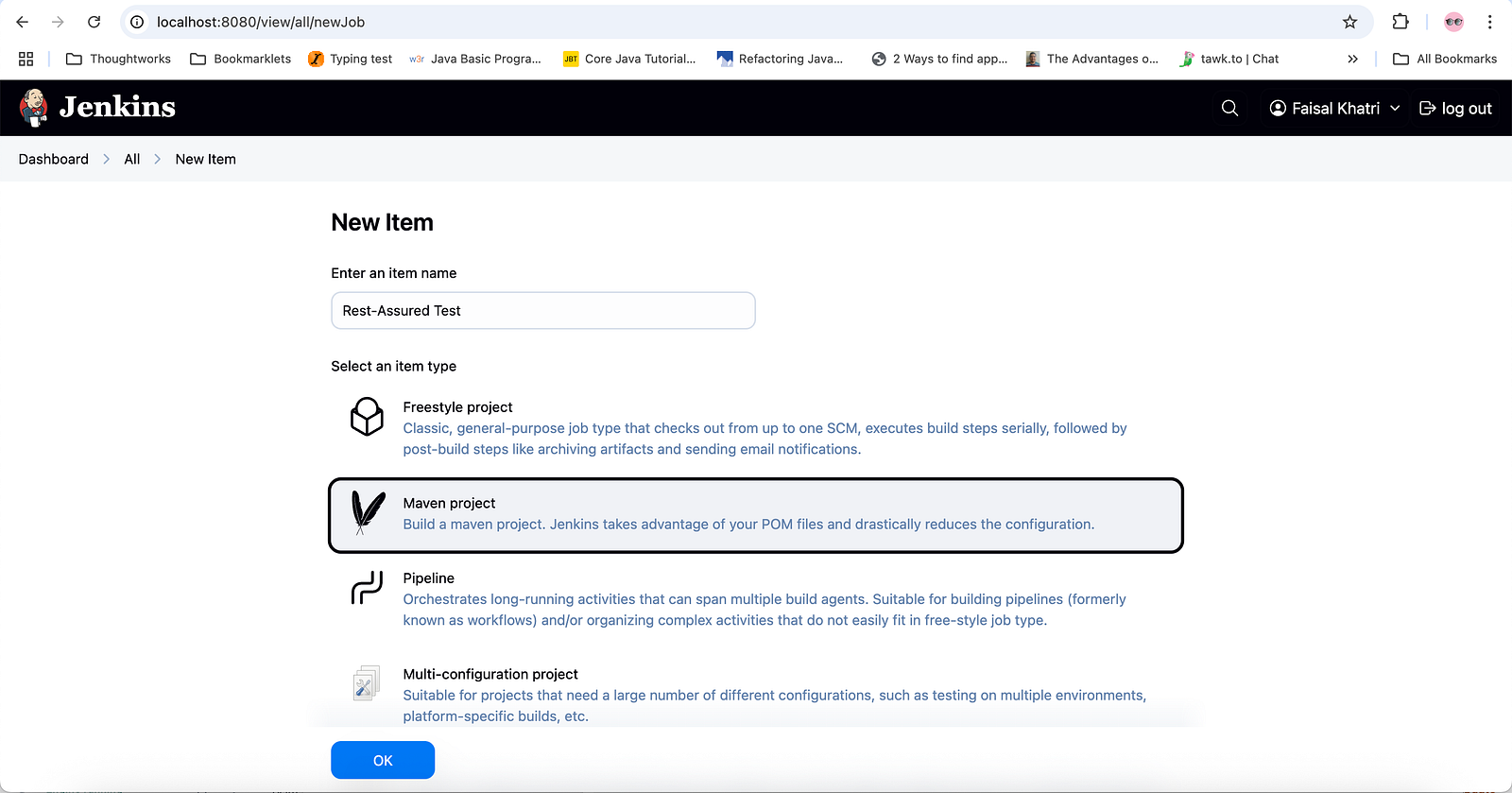
Task: Click the Pipeline pipe icon
Action: (367, 587)
